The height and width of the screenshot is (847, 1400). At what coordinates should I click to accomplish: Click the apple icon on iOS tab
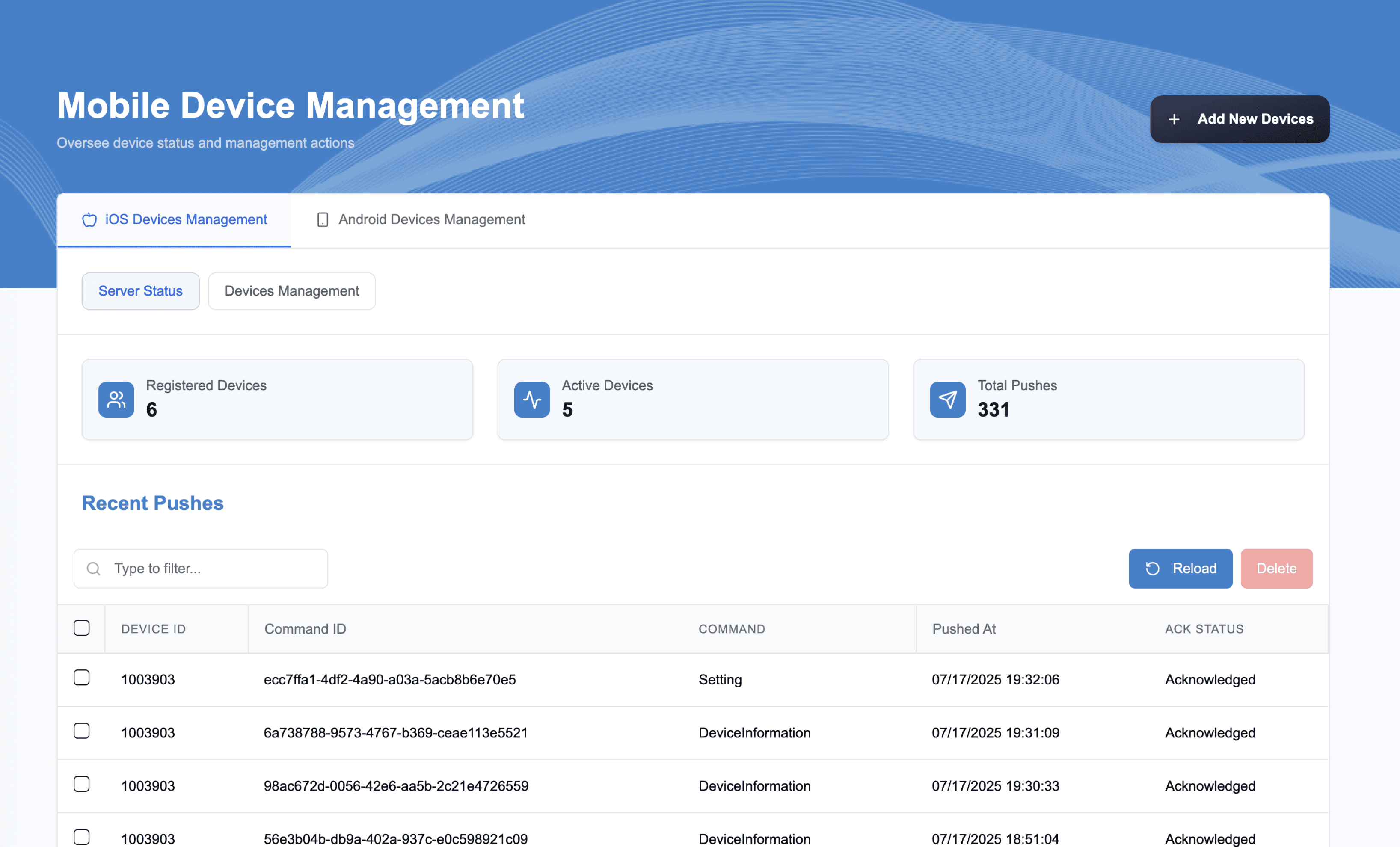point(89,220)
